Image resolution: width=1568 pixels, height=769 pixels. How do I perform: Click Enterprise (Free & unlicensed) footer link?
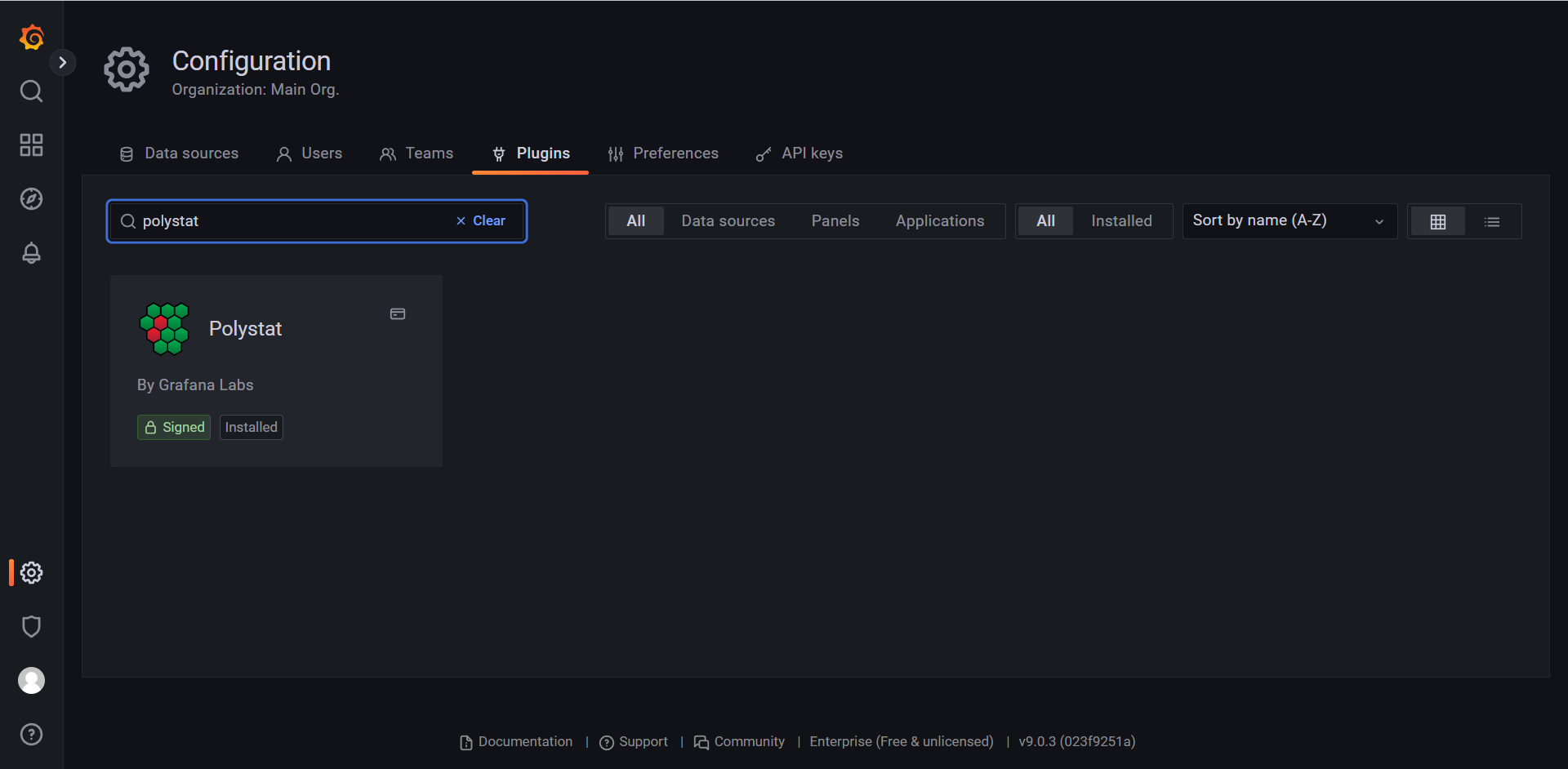pos(902,742)
